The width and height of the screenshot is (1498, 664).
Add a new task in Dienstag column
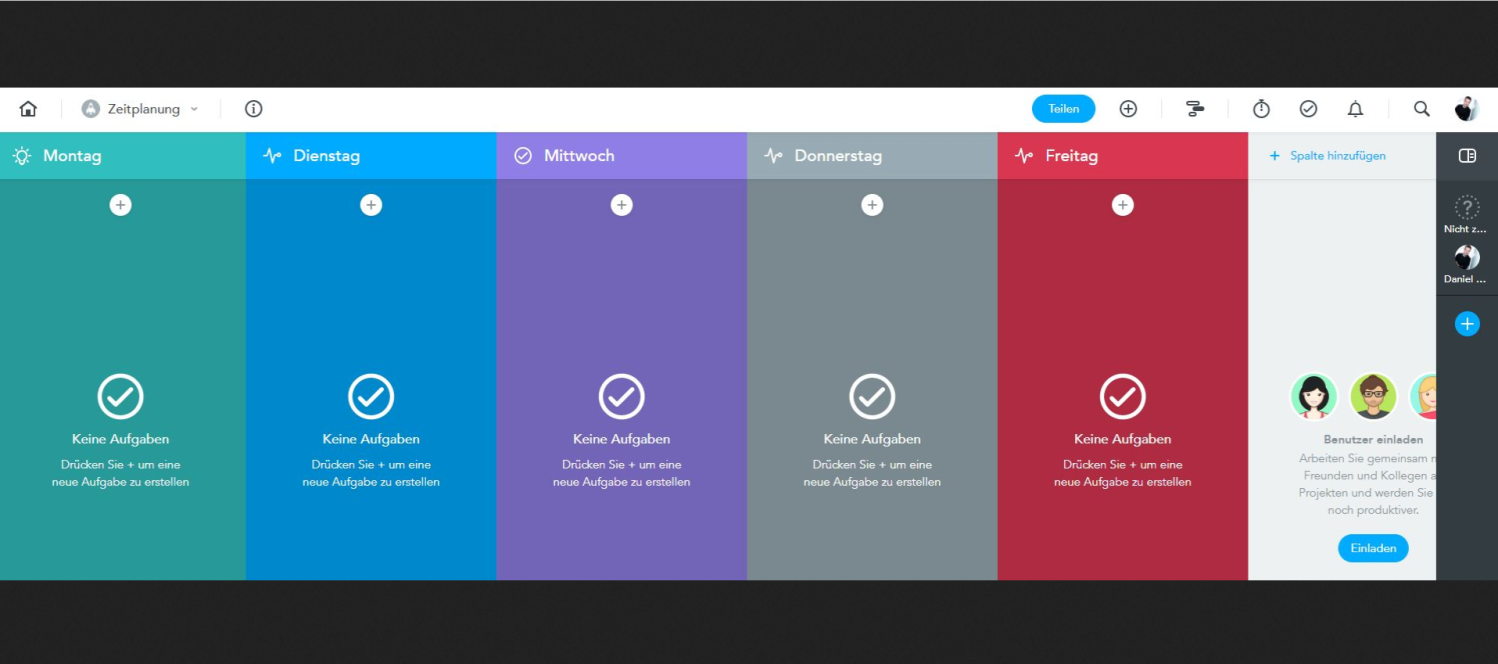(371, 205)
